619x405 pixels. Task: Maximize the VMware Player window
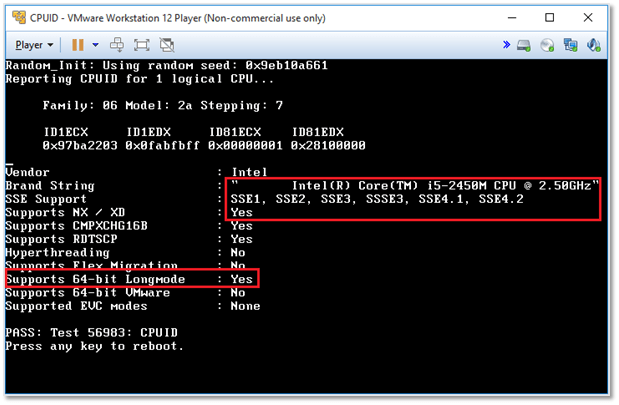pyautogui.click(x=550, y=18)
